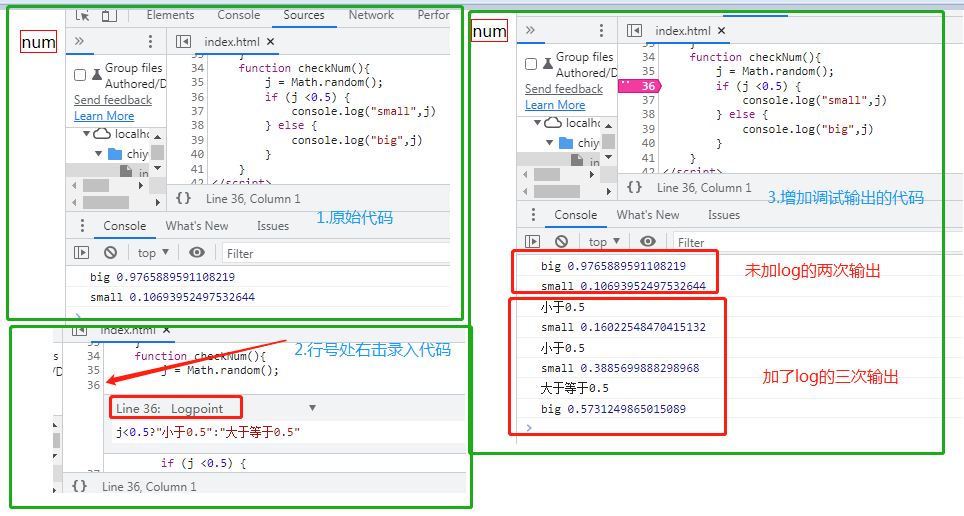Collapse localhost tree node in top-left panel
The height and width of the screenshot is (516, 964).
[87, 133]
